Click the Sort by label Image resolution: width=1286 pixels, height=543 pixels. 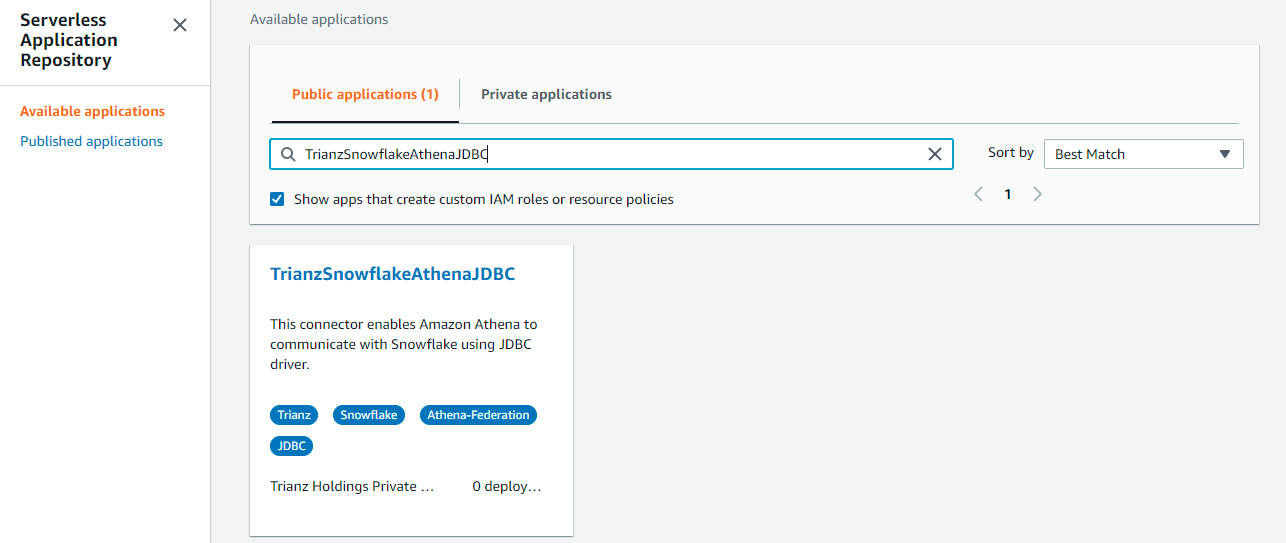tap(1011, 153)
